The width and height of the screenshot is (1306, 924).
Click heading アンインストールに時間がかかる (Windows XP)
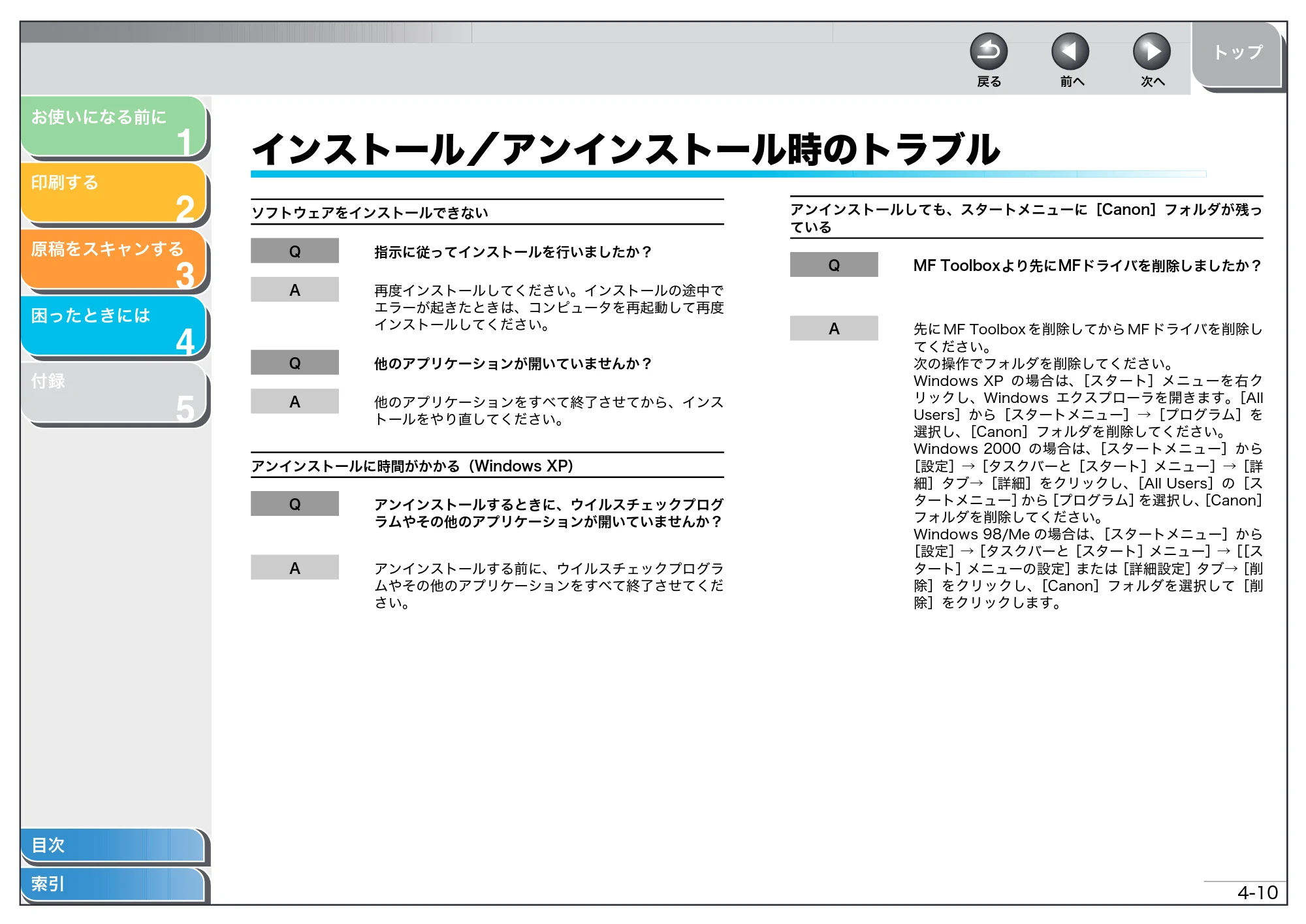coord(412,466)
